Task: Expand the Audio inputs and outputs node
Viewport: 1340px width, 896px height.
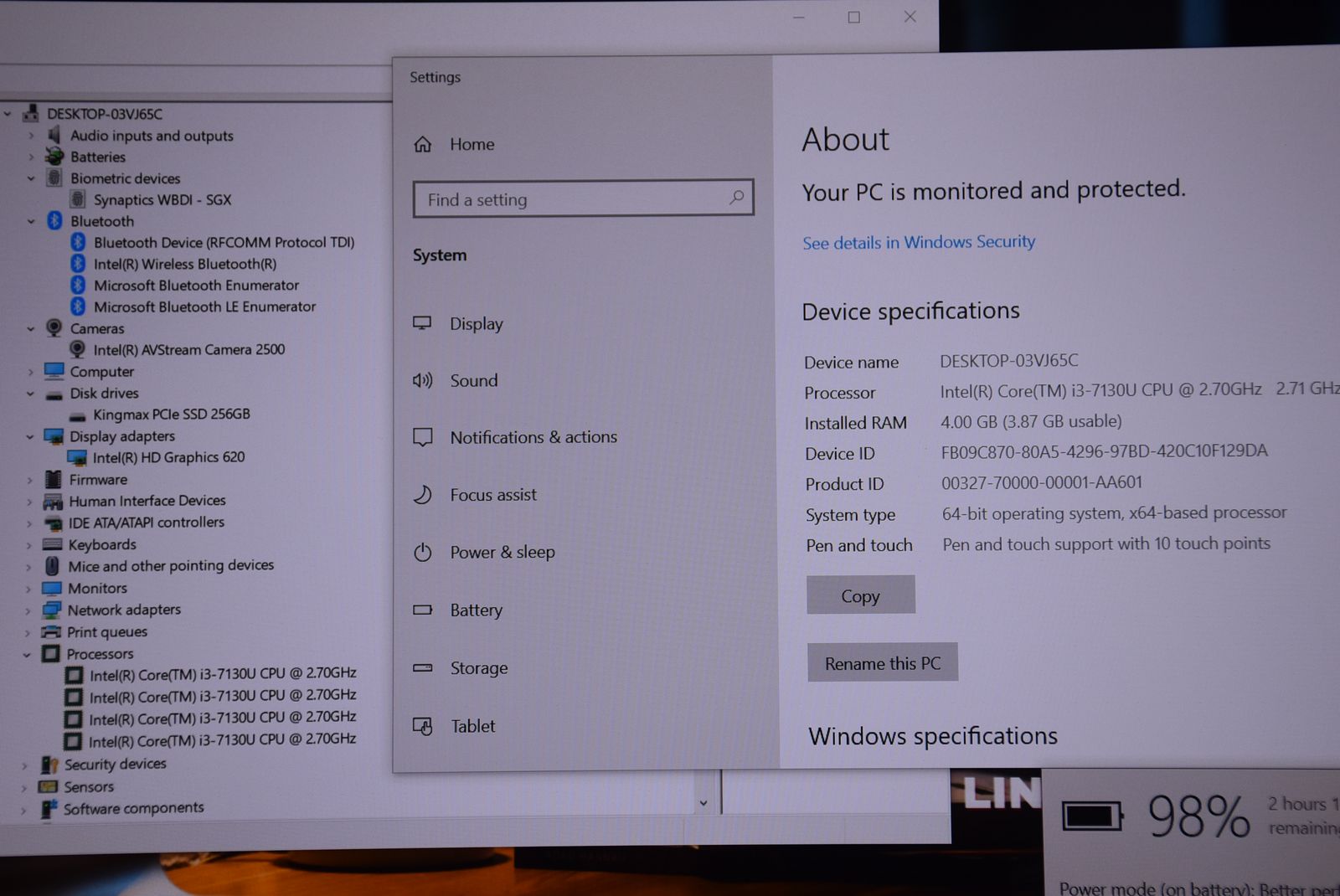Action: pyautogui.click(x=32, y=135)
